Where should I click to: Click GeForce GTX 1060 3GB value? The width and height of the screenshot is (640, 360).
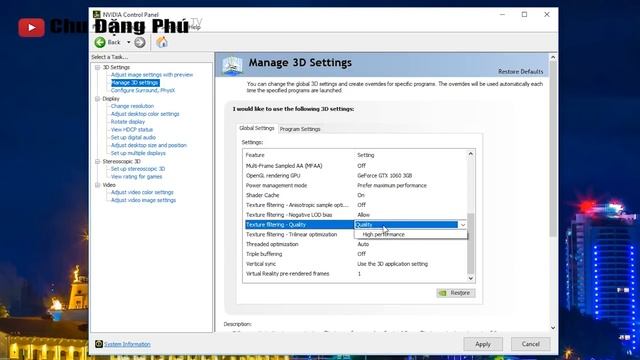[x=384, y=176]
